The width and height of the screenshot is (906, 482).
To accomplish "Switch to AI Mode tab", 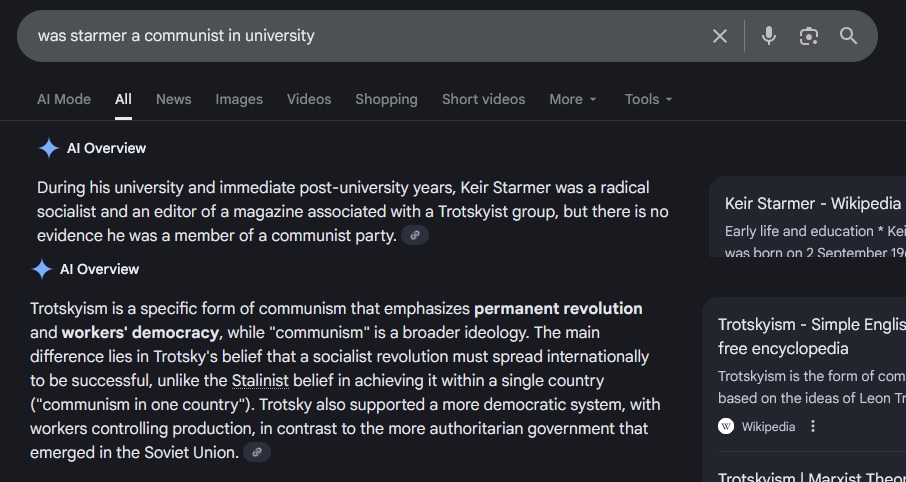I will 64,99.
